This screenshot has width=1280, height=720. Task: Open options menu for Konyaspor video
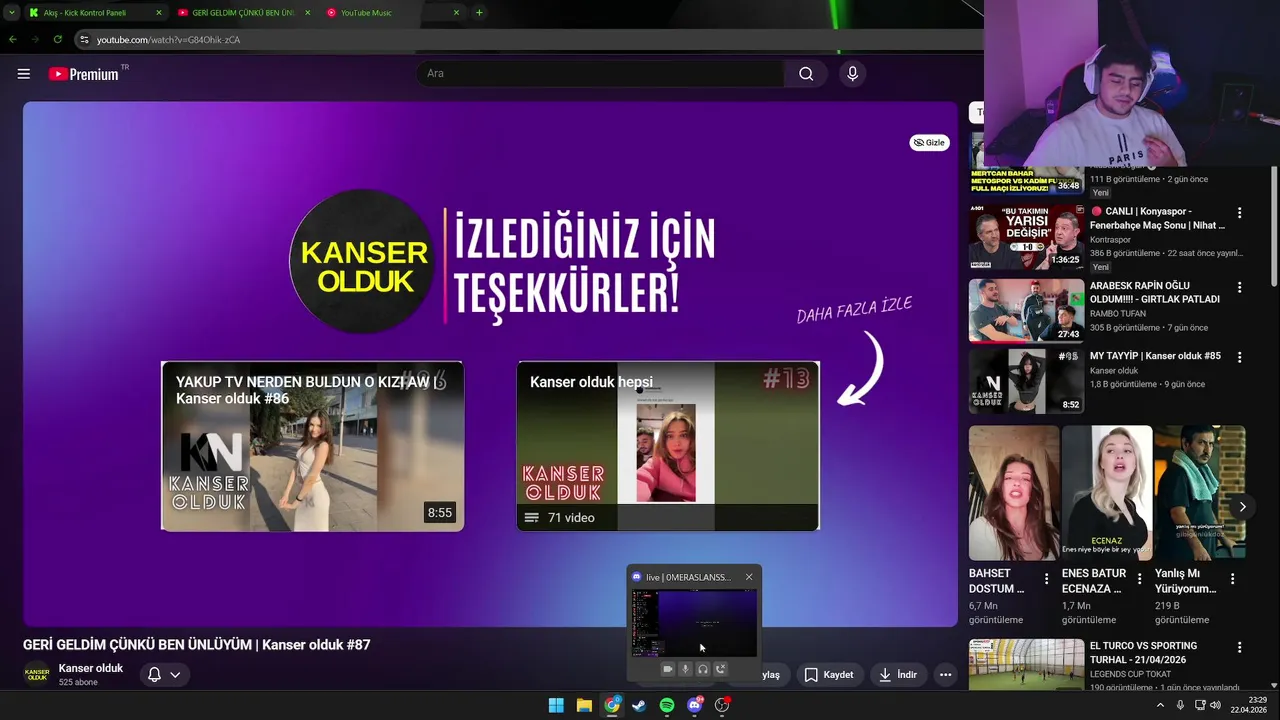(x=1239, y=213)
